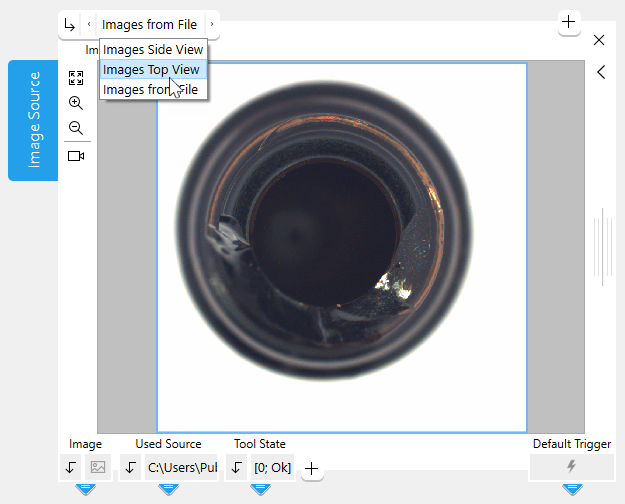Click the zoom in magnifier icon
Screen dimensions: 625x504
pos(76,103)
